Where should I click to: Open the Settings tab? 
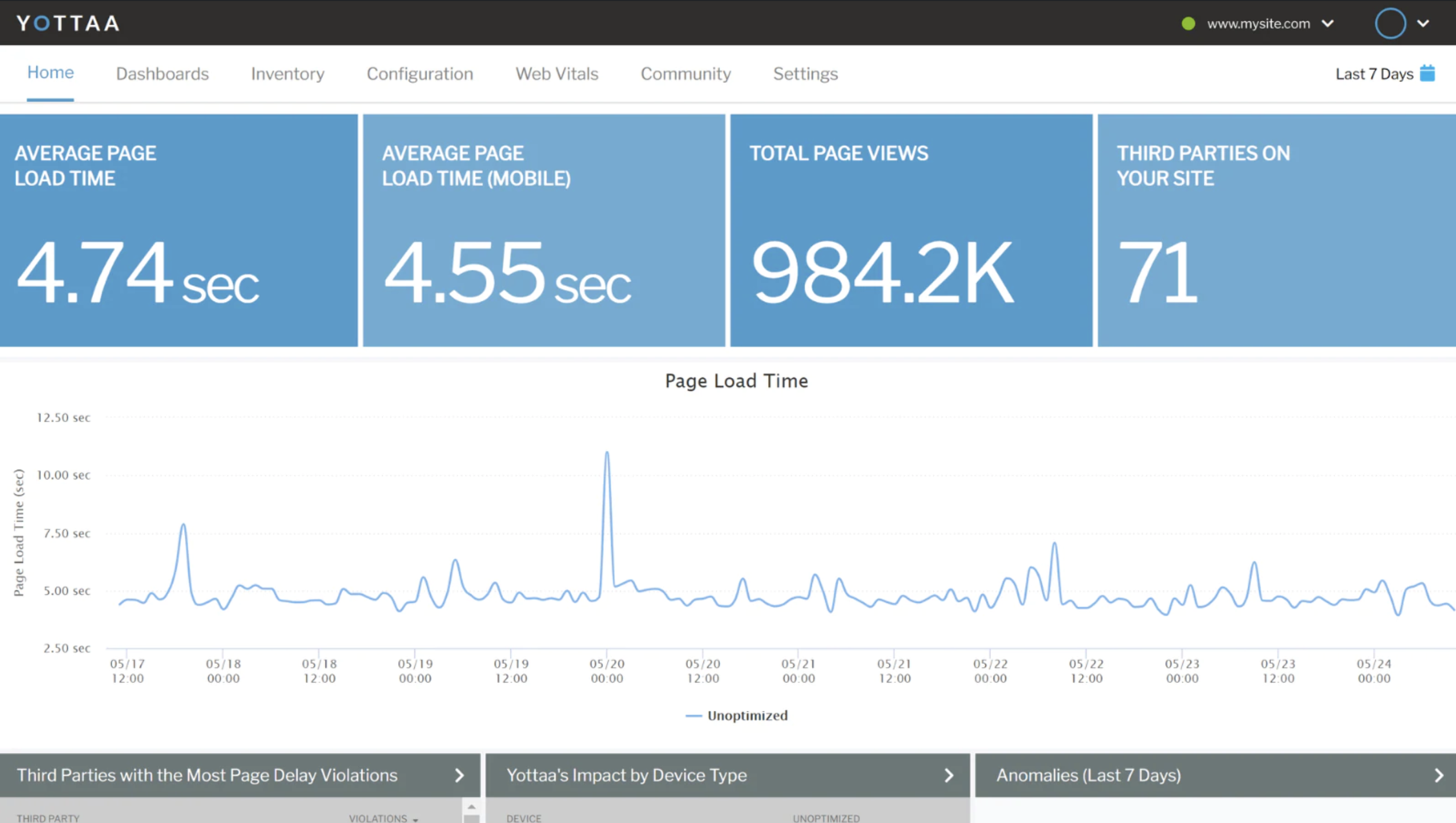[805, 74]
